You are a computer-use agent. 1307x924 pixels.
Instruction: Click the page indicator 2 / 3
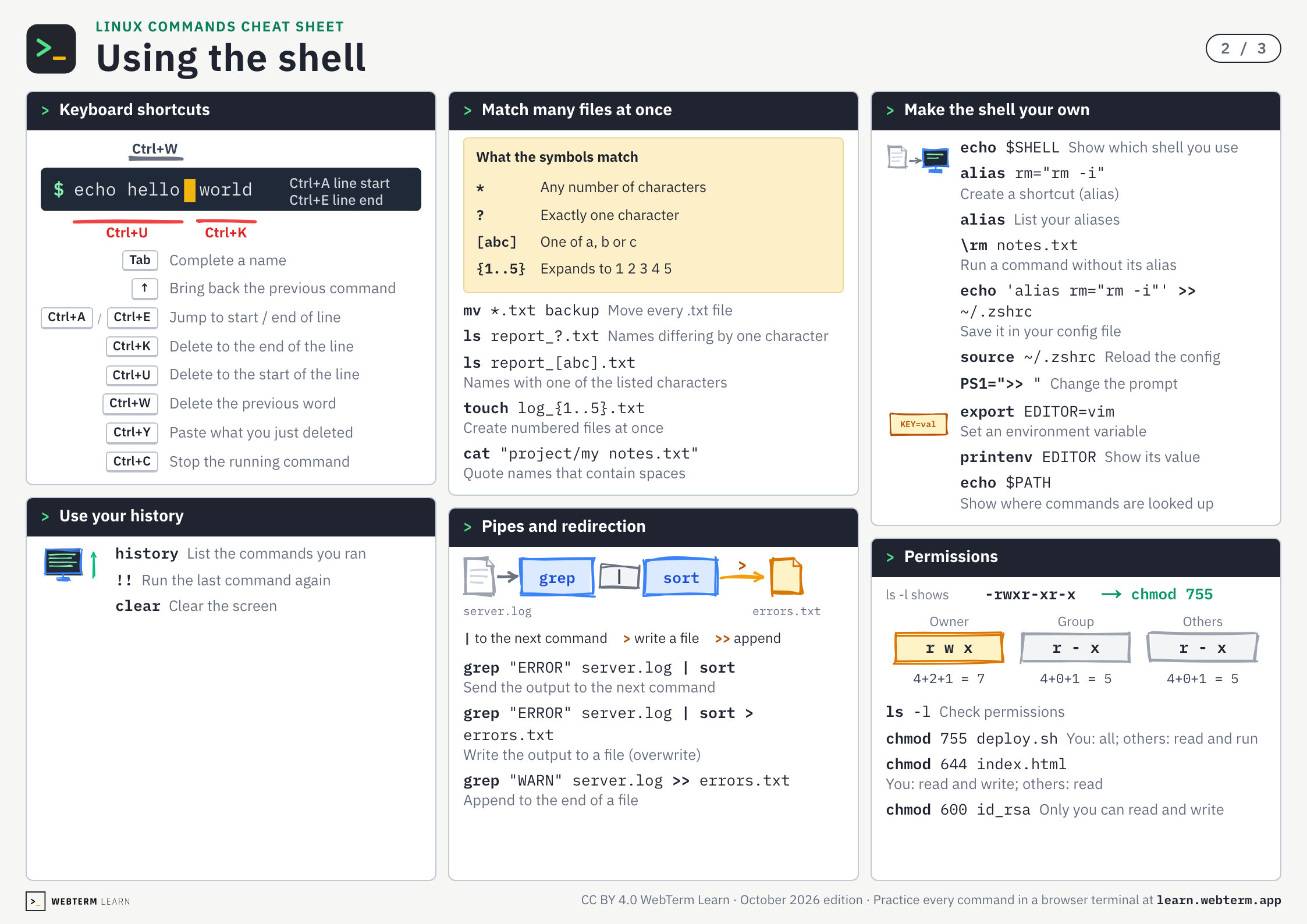point(1243,48)
